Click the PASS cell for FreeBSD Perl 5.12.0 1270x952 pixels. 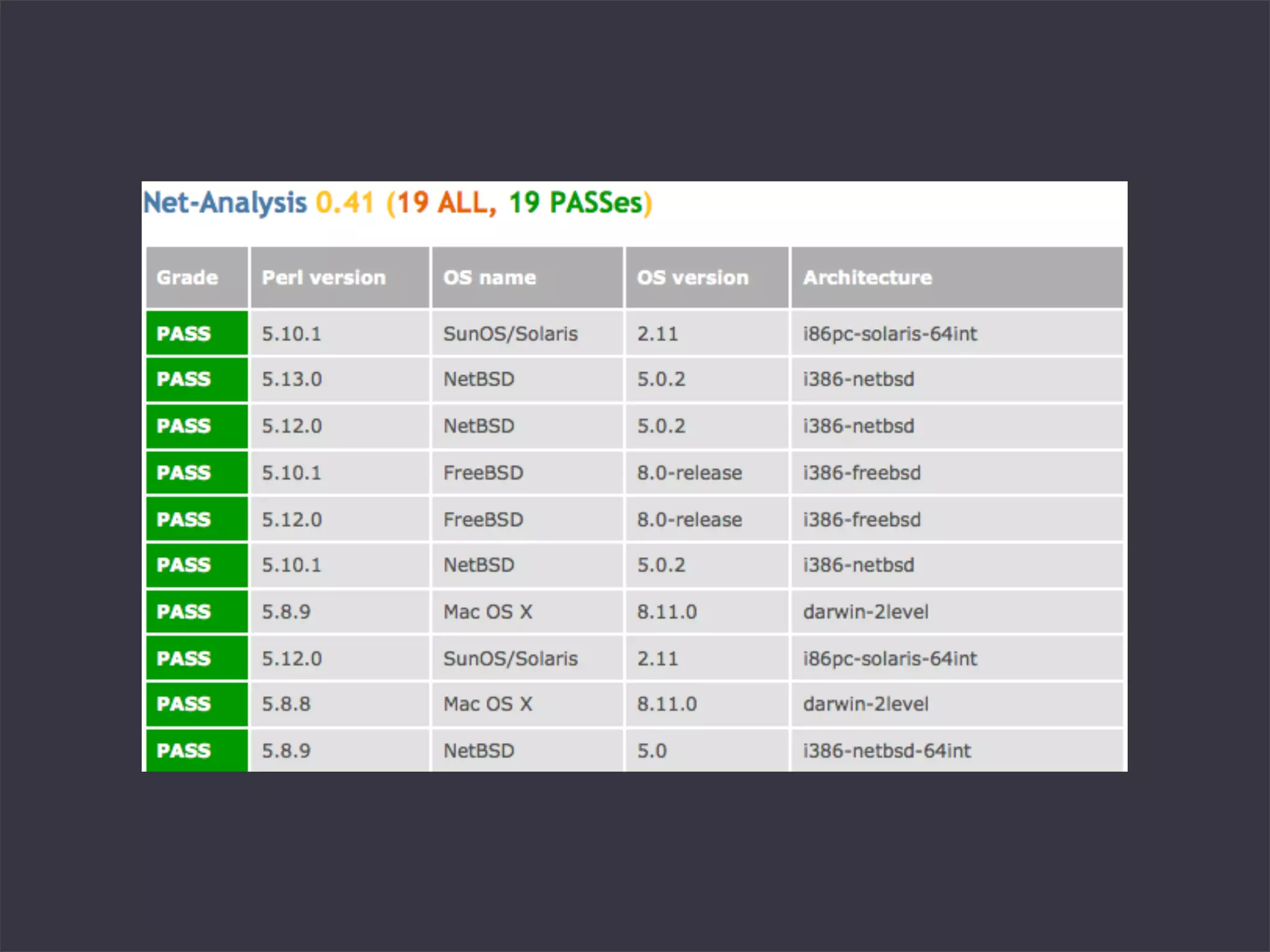coord(184,519)
